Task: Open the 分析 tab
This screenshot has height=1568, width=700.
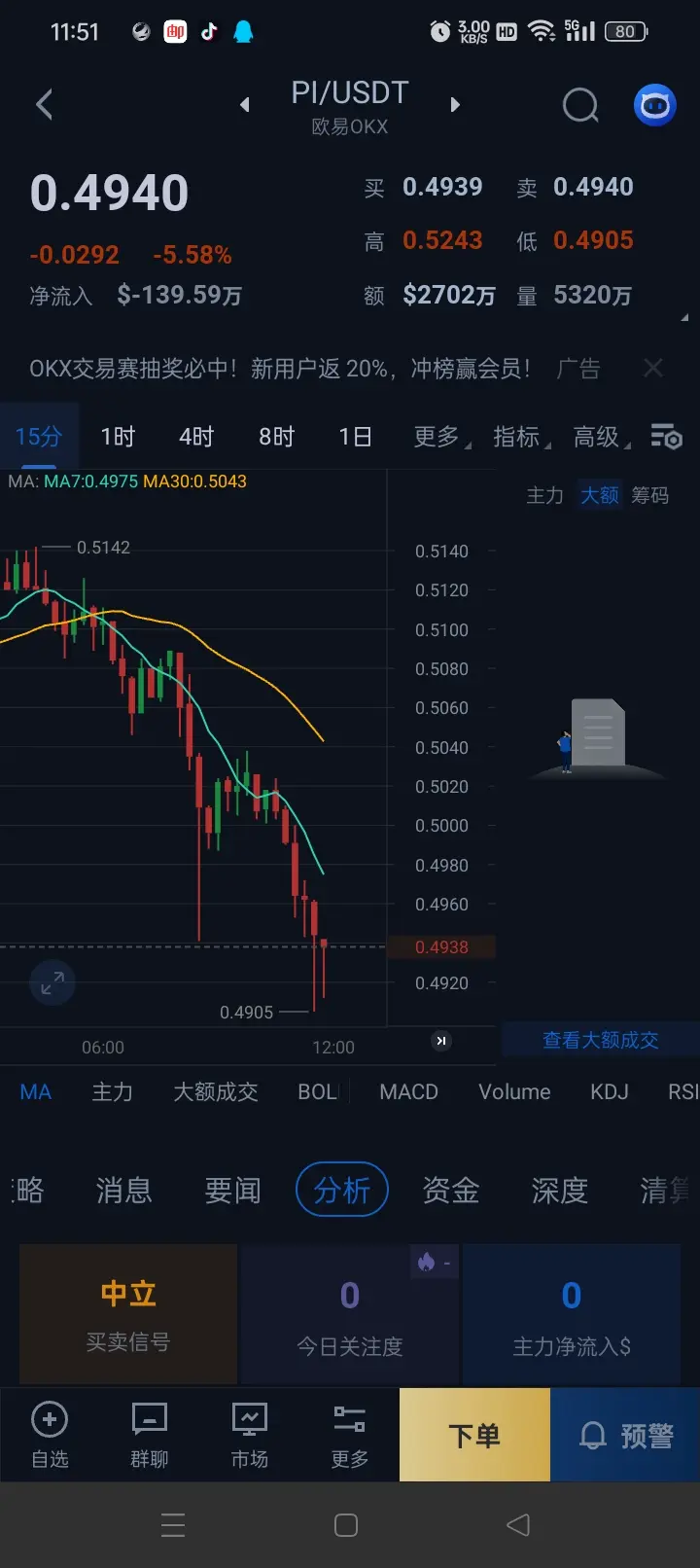Action: [342, 1190]
